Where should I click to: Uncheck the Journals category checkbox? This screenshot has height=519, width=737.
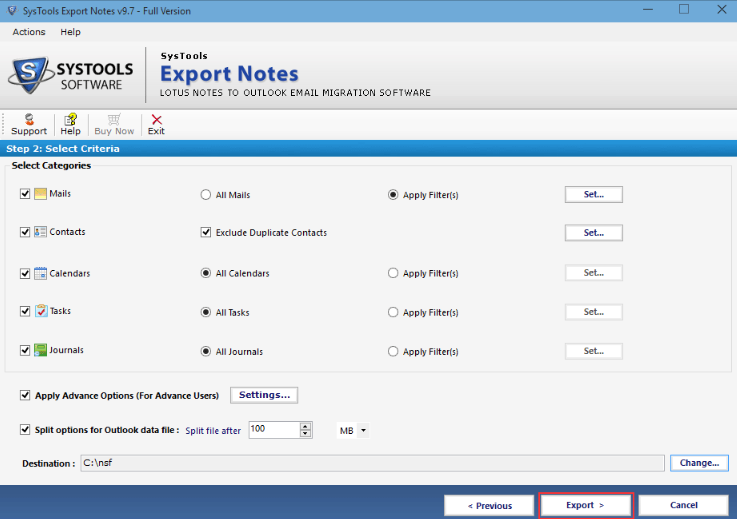(25, 350)
